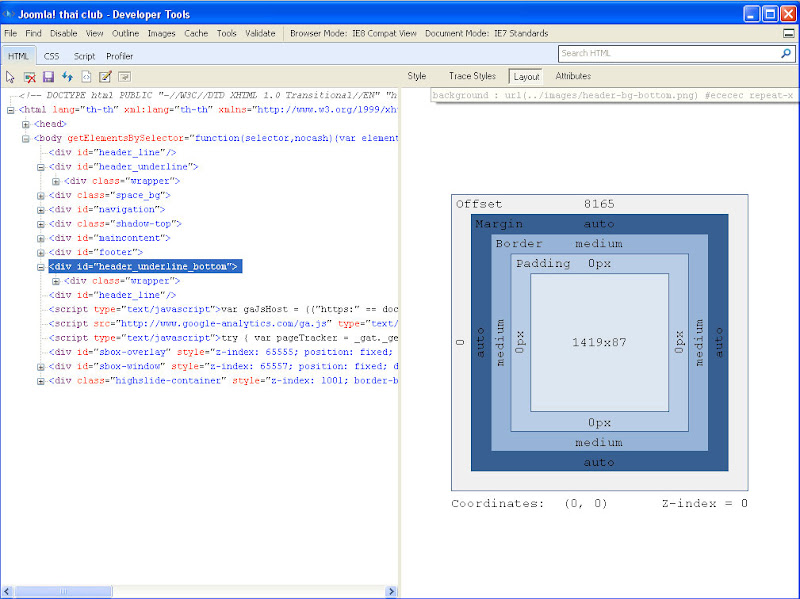Activate the select element by click arrow tool
The image size is (800, 599).
tap(10, 77)
